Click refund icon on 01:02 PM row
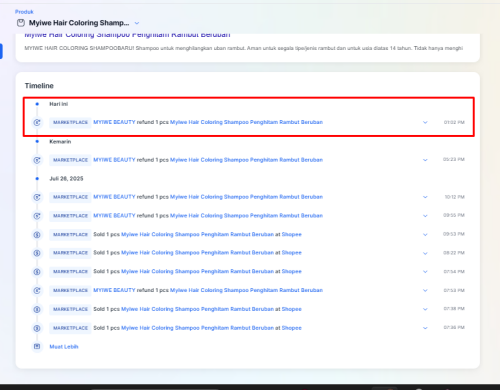The height and width of the screenshot is (390, 500). click(37, 122)
